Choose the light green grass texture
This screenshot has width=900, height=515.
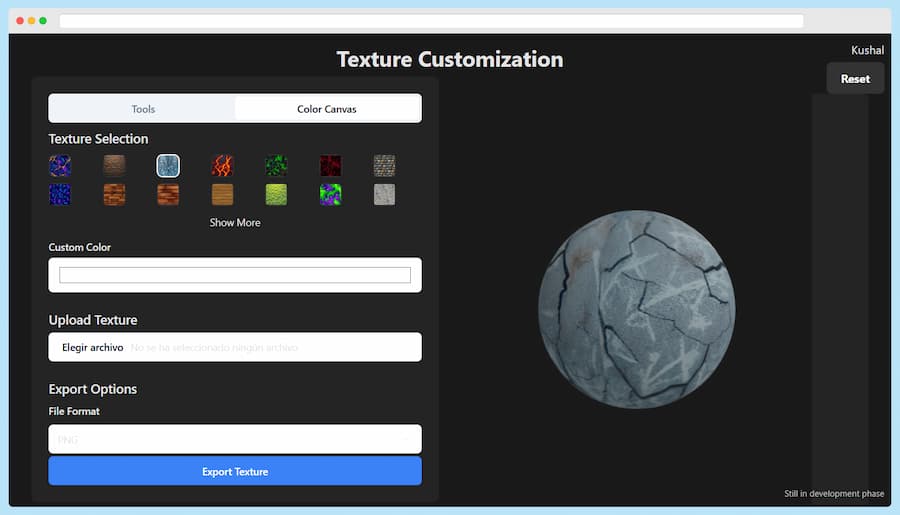tap(276, 194)
